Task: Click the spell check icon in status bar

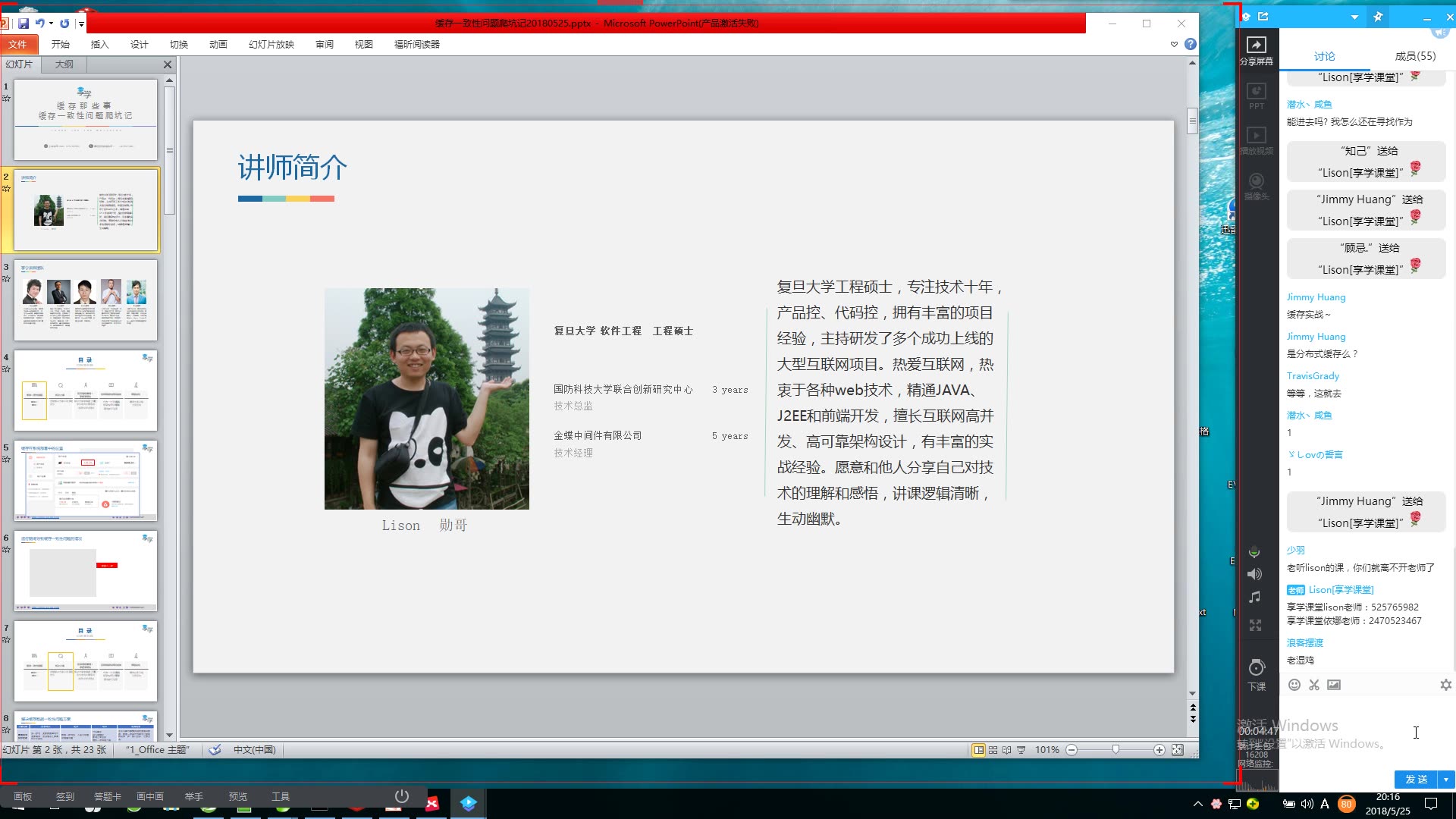Action: [x=215, y=749]
